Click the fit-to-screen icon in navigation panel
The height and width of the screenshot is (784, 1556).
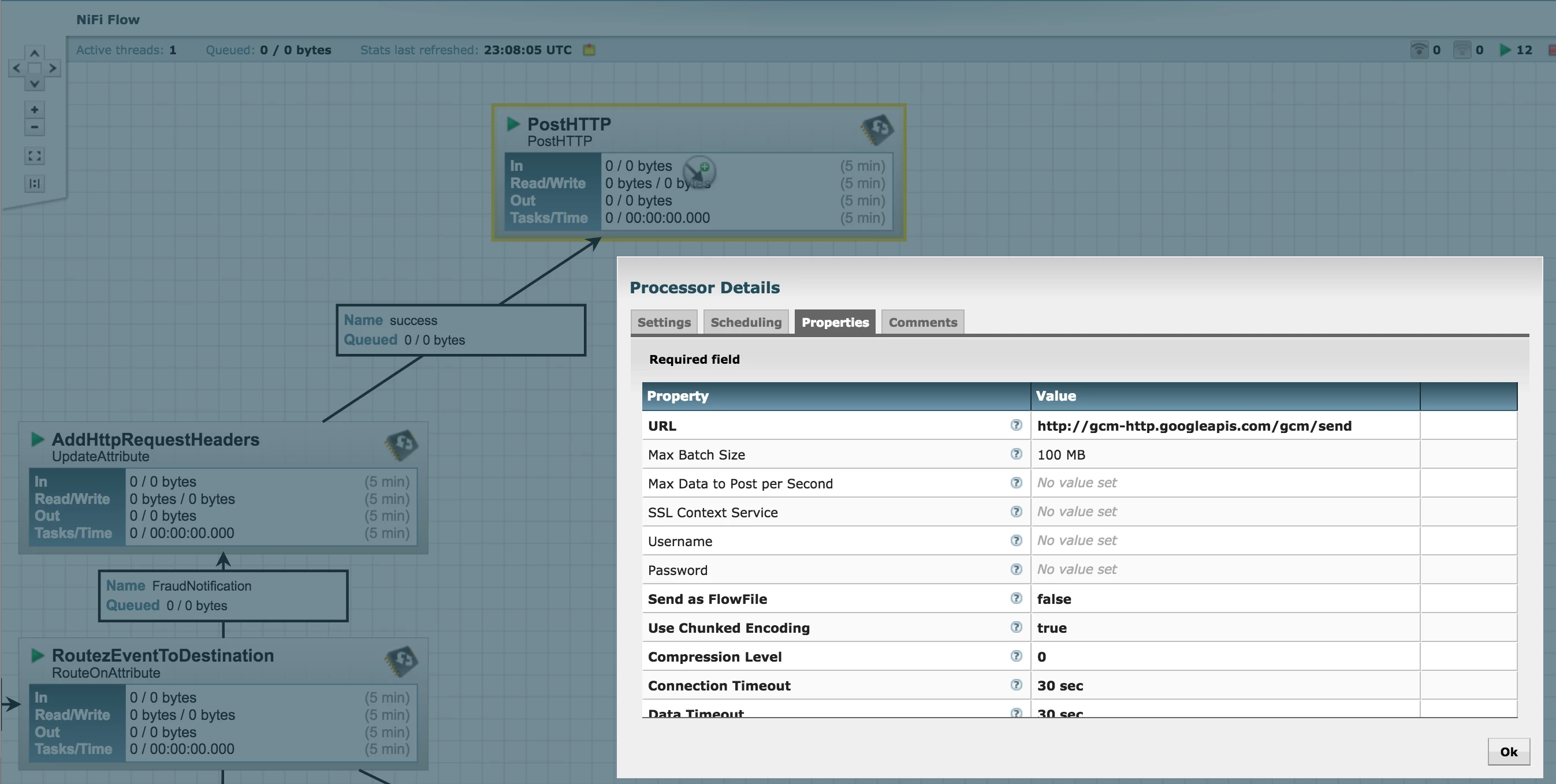[x=35, y=156]
